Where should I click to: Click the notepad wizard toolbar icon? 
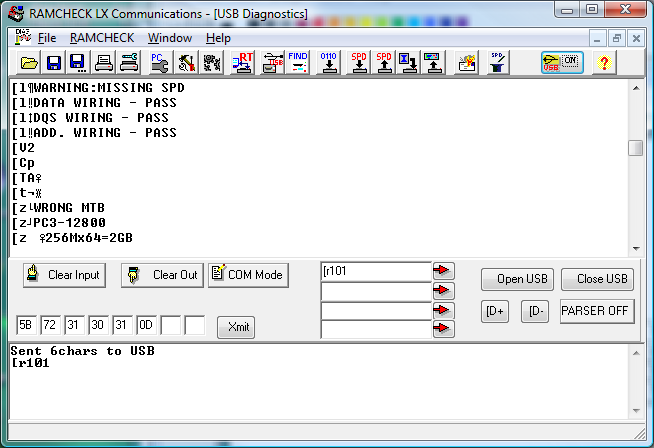pos(466,63)
